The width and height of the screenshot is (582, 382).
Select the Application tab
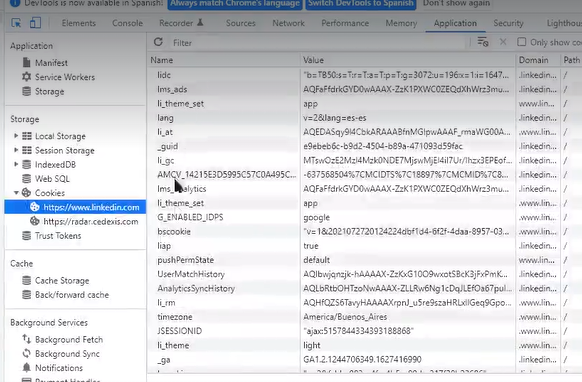[455, 23]
